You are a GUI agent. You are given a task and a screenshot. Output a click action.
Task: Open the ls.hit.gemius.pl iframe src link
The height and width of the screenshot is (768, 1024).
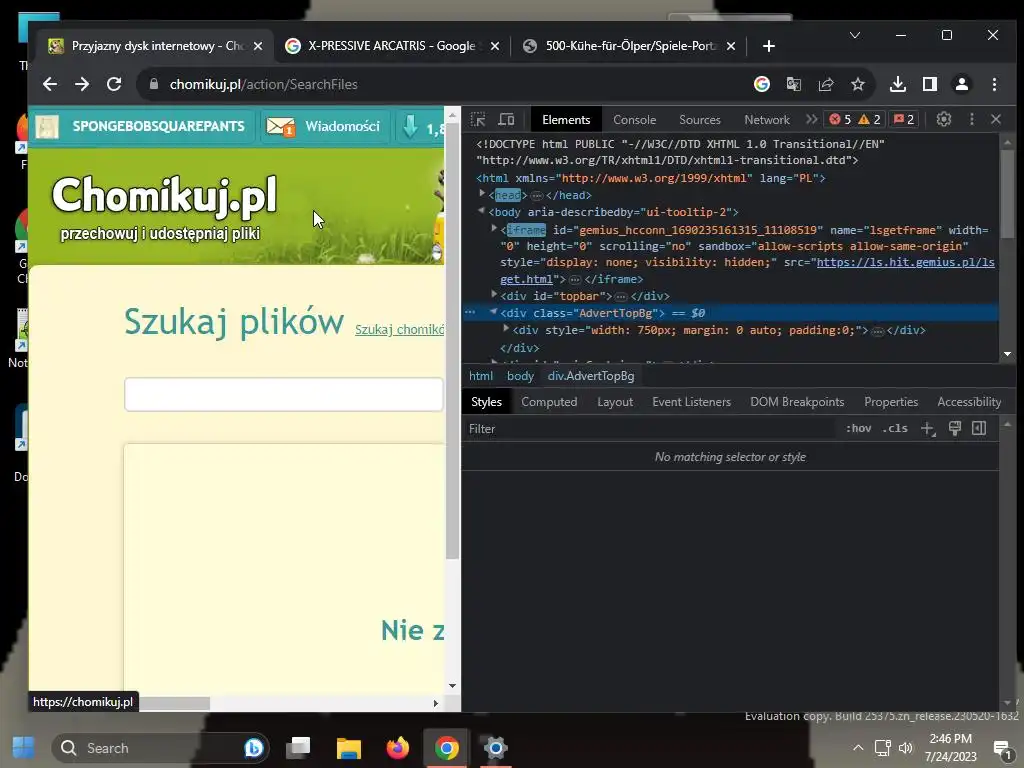click(905, 263)
